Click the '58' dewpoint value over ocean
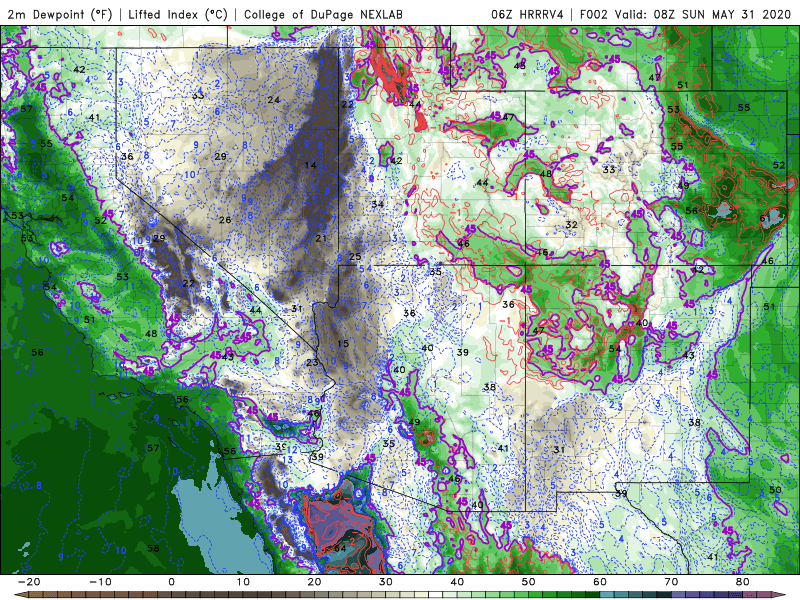800x600 pixels. pyautogui.click(x=153, y=548)
